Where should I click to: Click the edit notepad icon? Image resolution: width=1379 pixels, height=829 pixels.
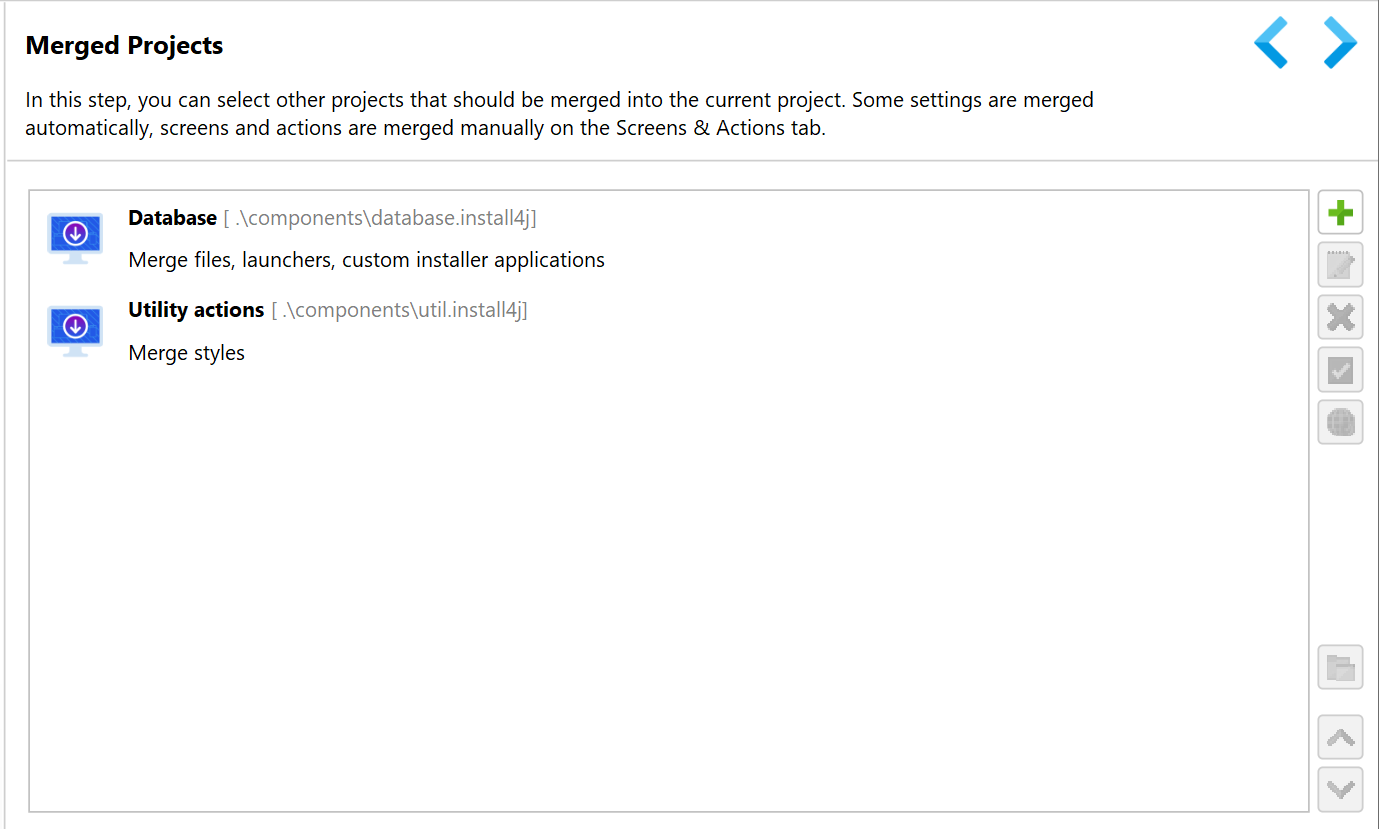click(1340, 265)
